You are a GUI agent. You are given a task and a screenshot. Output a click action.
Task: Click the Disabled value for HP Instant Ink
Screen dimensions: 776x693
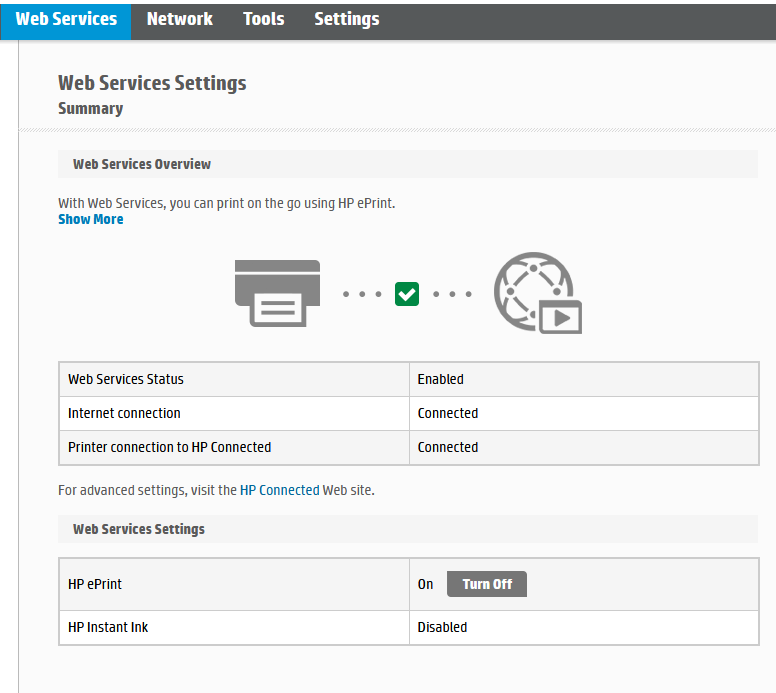point(442,627)
